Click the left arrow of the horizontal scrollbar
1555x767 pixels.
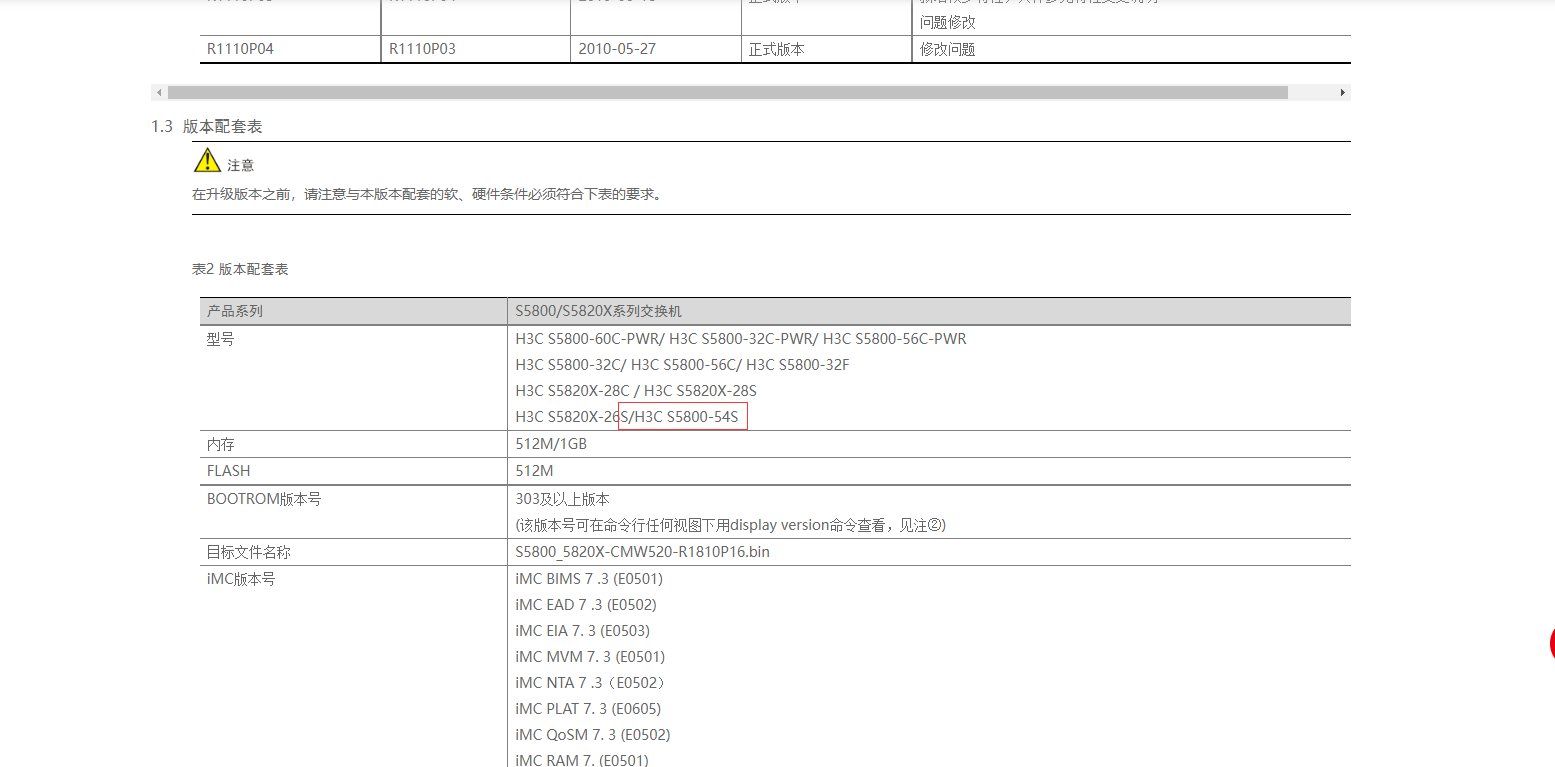tap(159, 93)
